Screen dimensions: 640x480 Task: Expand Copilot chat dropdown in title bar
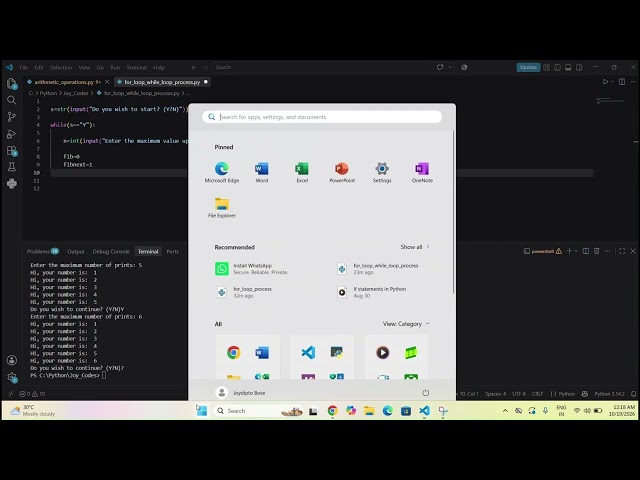[450, 67]
